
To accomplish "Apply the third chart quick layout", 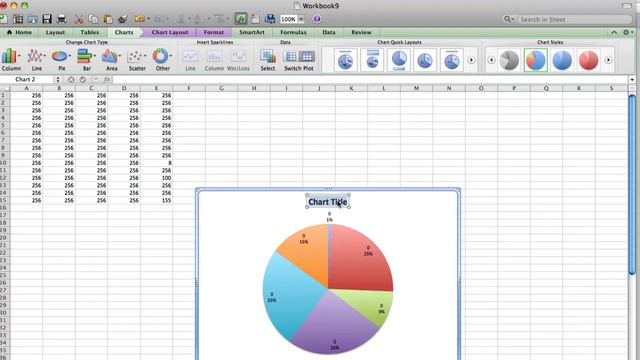I will pos(399,60).
